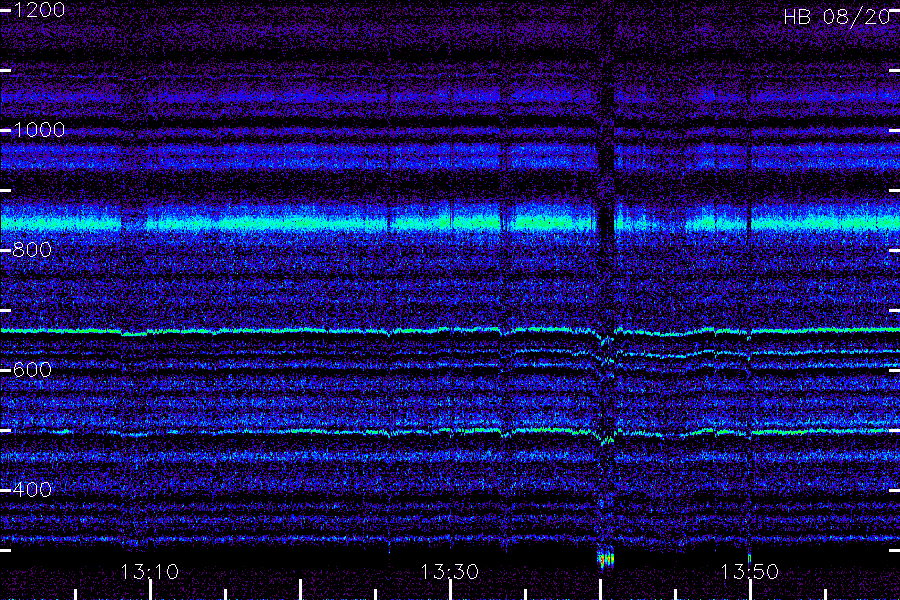Image resolution: width=900 pixels, height=600 pixels.
Task: Click the time tick mark below 13:30
Action: tap(451, 590)
